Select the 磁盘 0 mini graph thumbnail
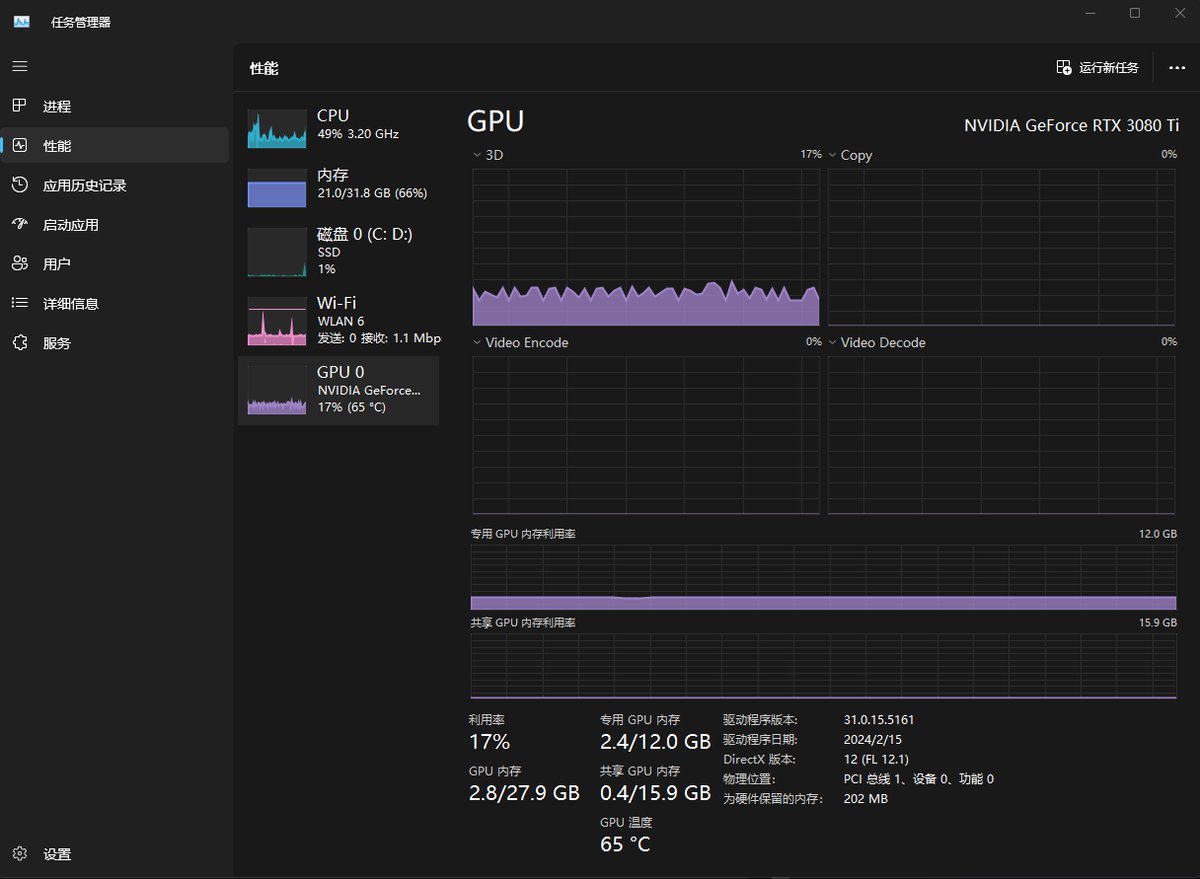Screen dimensions: 1200x879 pyautogui.click(x=277, y=252)
